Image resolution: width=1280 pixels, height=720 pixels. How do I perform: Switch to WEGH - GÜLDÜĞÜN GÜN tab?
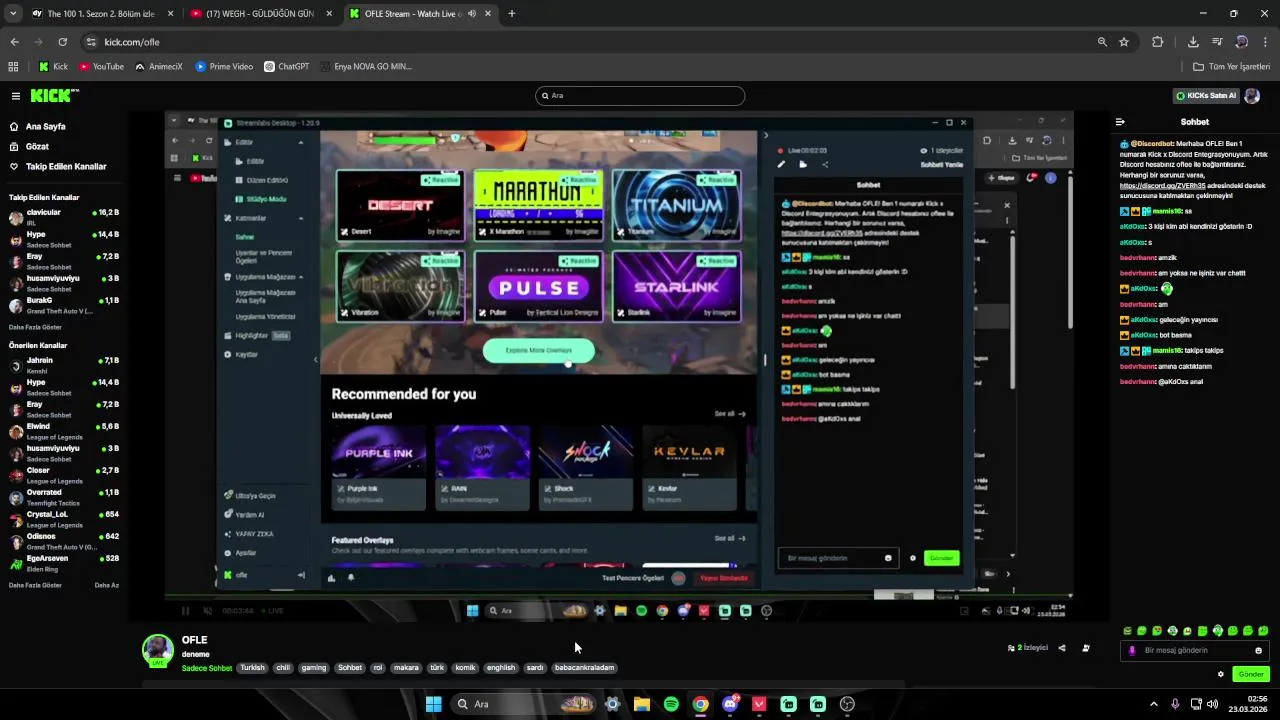pyautogui.click(x=260, y=14)
